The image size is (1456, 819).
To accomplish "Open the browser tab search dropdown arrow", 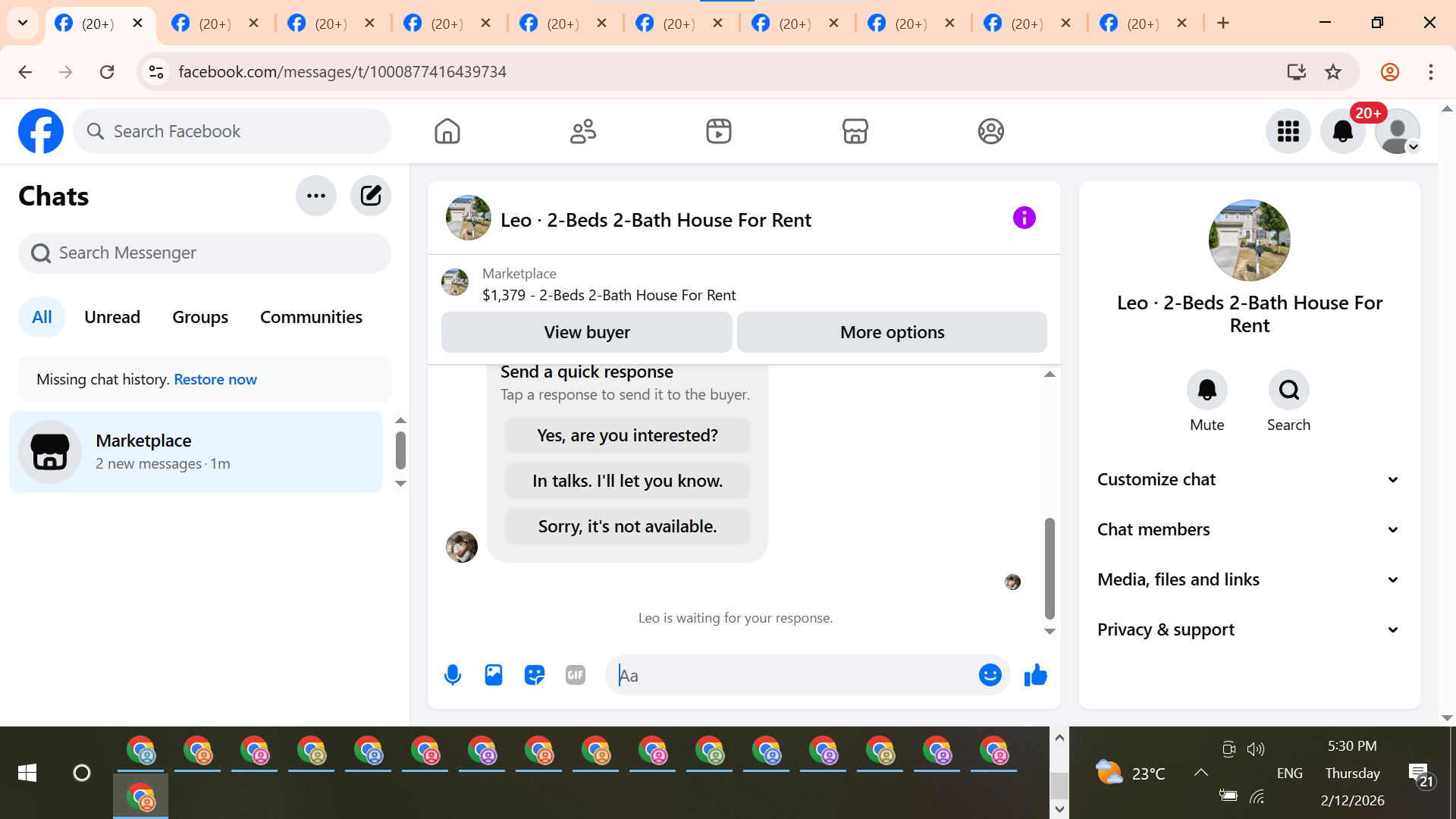I will click(23, 23).
